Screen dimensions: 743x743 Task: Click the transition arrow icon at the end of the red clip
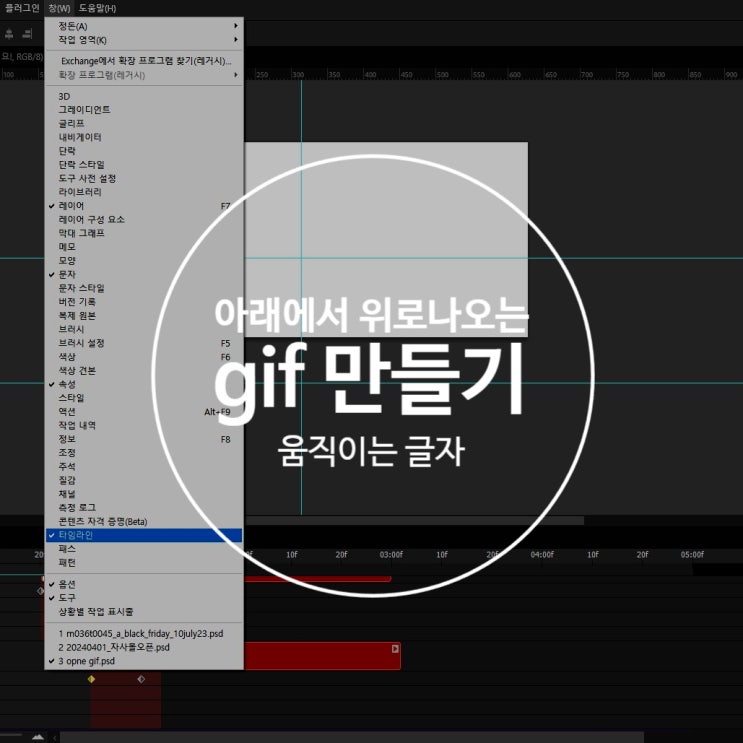[x=395, y=649]
